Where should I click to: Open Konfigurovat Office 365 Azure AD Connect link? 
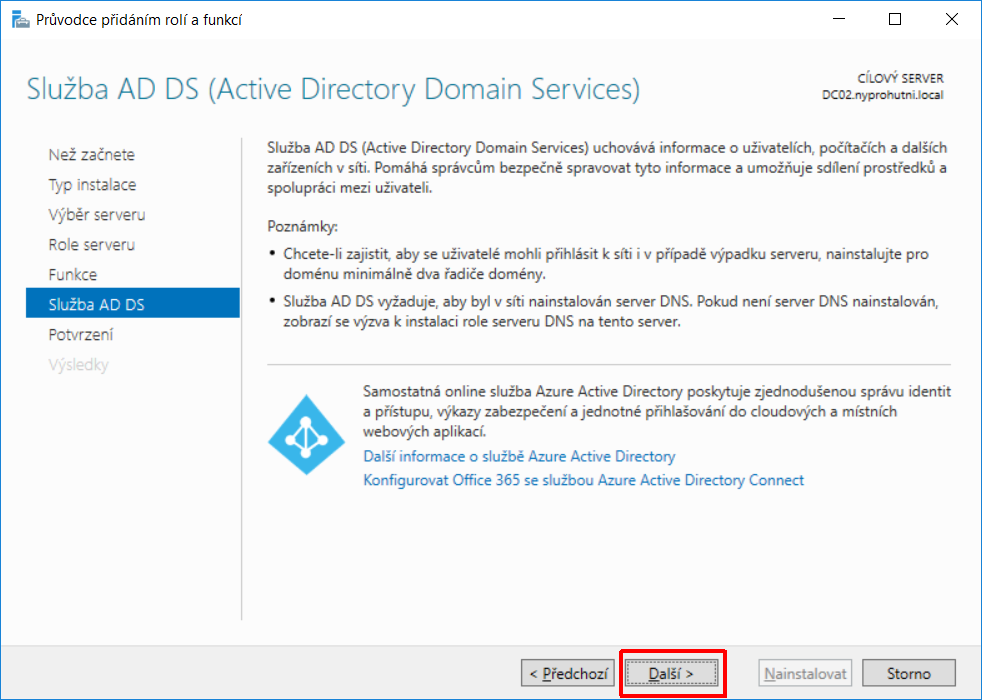[x=584, y=480]
